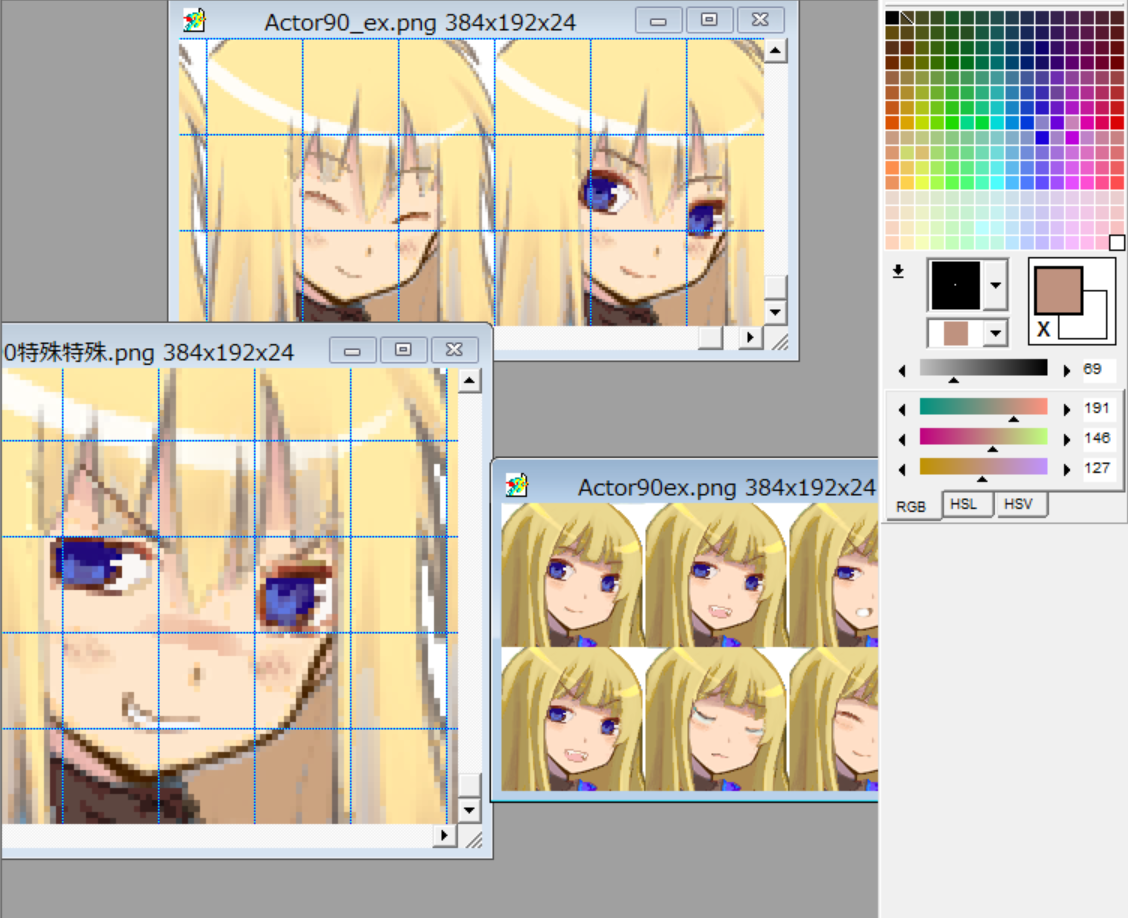Viewport: 1128px width, 918px height.
Task: Click the left arrow of the 146 slider
Action: (x=902, y=440)
